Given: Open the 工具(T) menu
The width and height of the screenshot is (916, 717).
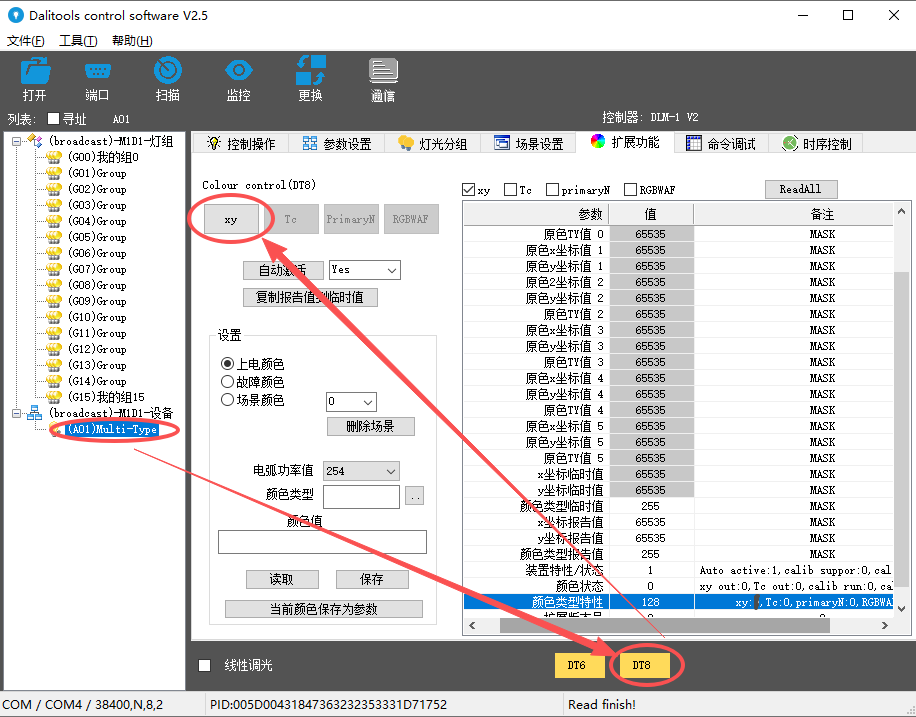Looking at the screenshot, I should click(x=78, y=41).
